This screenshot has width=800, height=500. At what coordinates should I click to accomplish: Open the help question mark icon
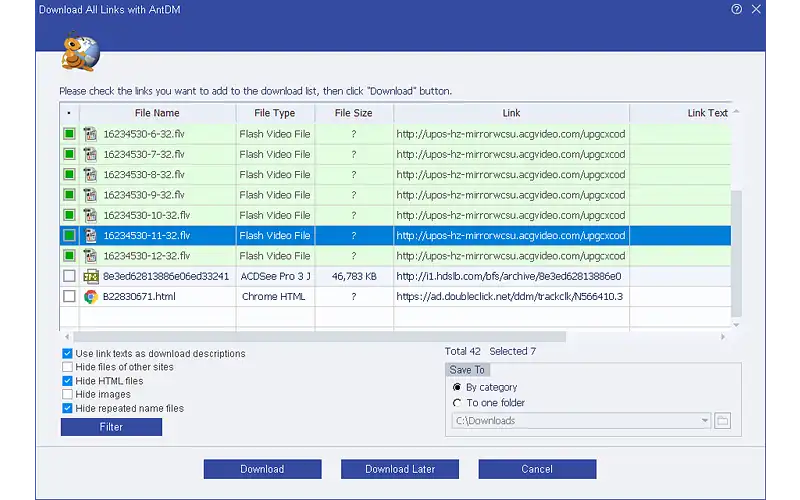736,9
